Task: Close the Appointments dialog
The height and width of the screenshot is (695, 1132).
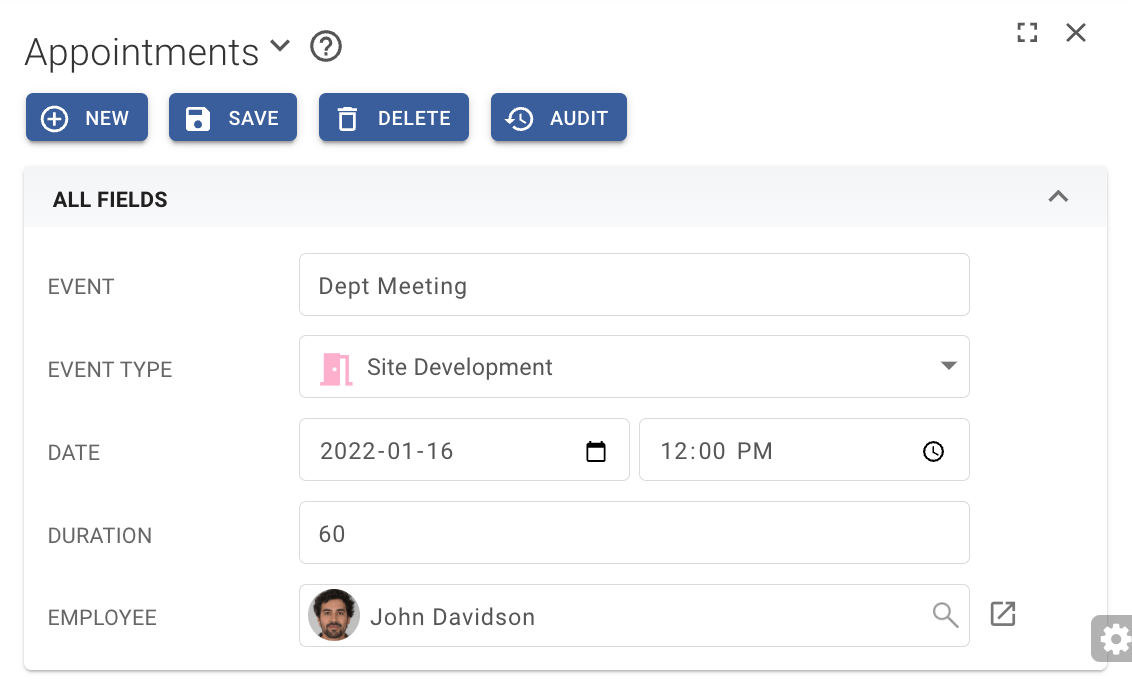Action: point(1076,33)
